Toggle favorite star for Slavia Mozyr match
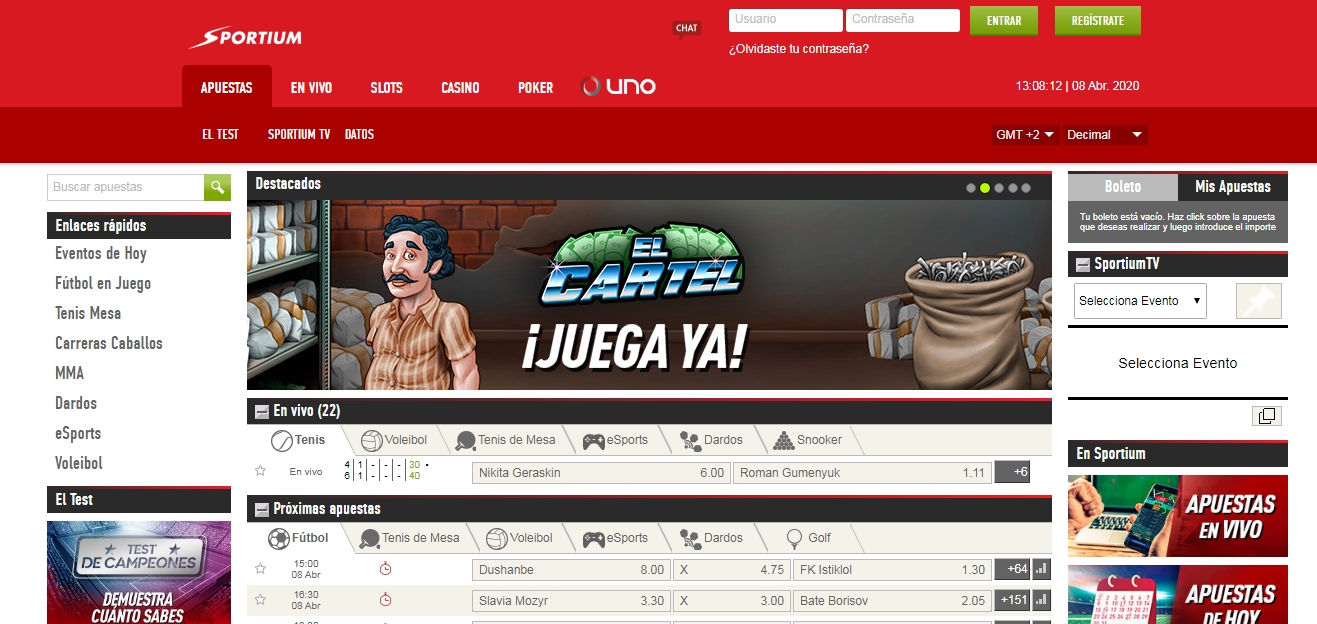1317x624 pixels. coord(260,600)
